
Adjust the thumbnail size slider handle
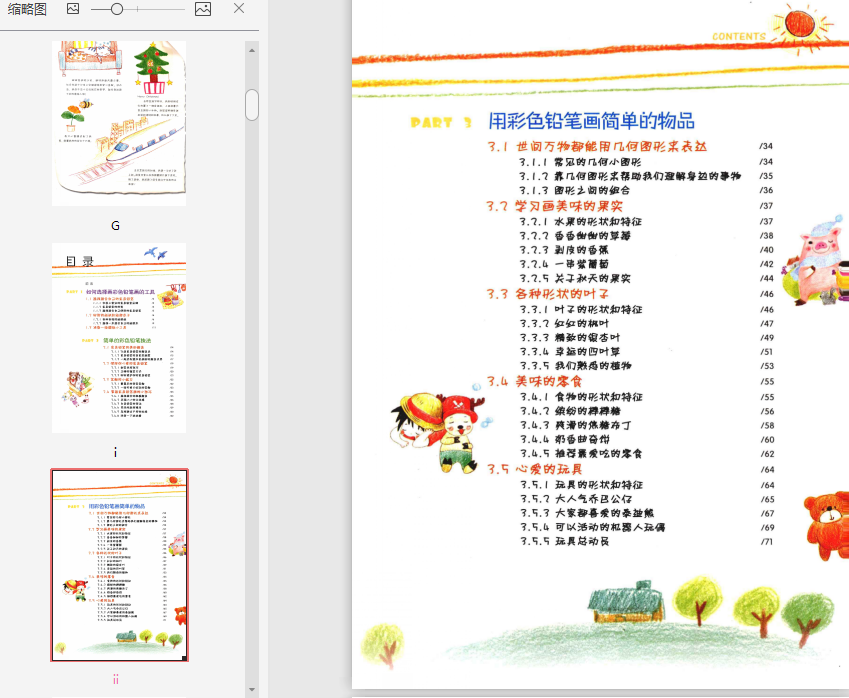click(x=116, y=9)
